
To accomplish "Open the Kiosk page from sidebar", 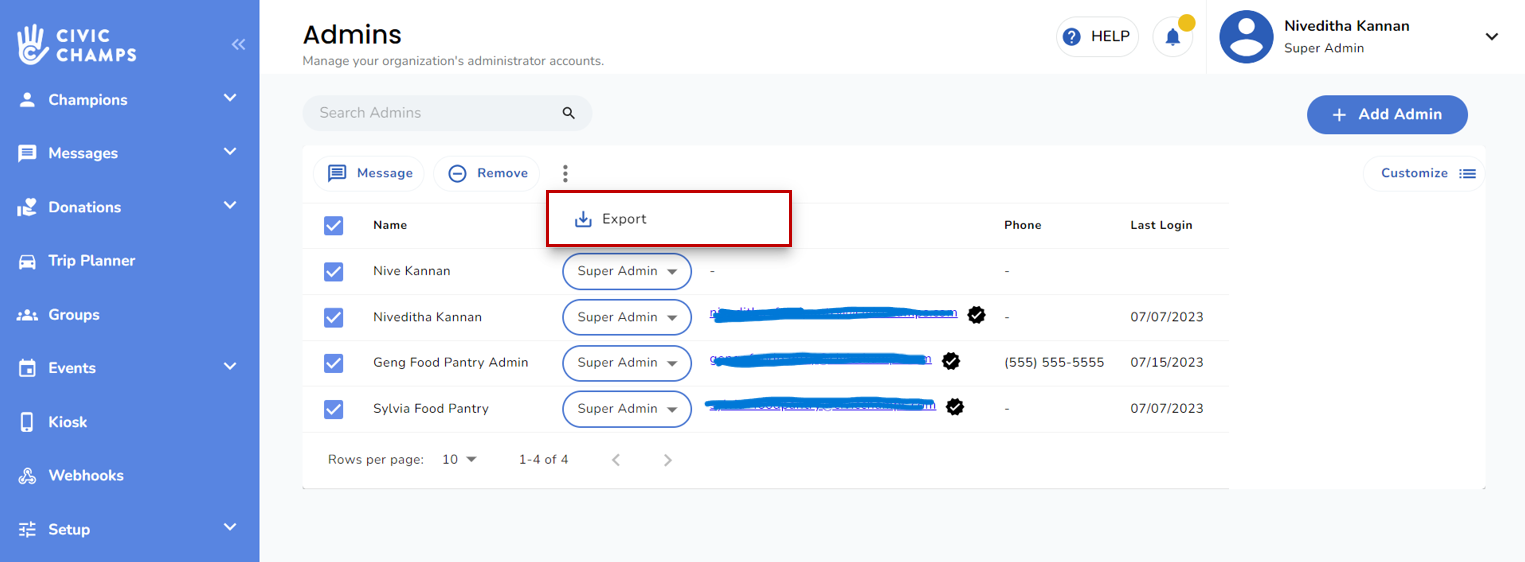I will (x=68, y=422).
